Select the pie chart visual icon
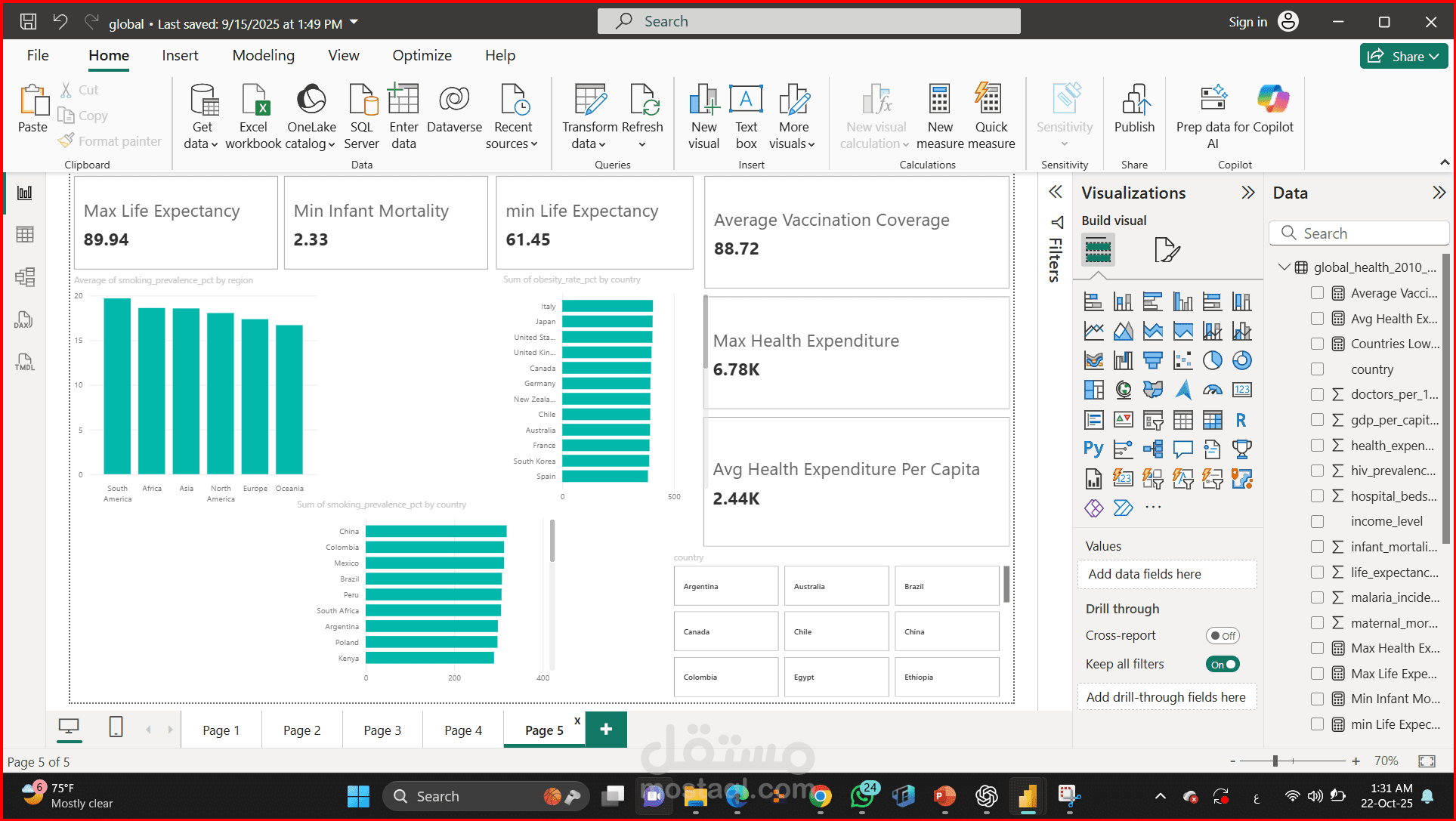Image resolution: width=1456 pixels, height=821 pixels. point(1212,360)
